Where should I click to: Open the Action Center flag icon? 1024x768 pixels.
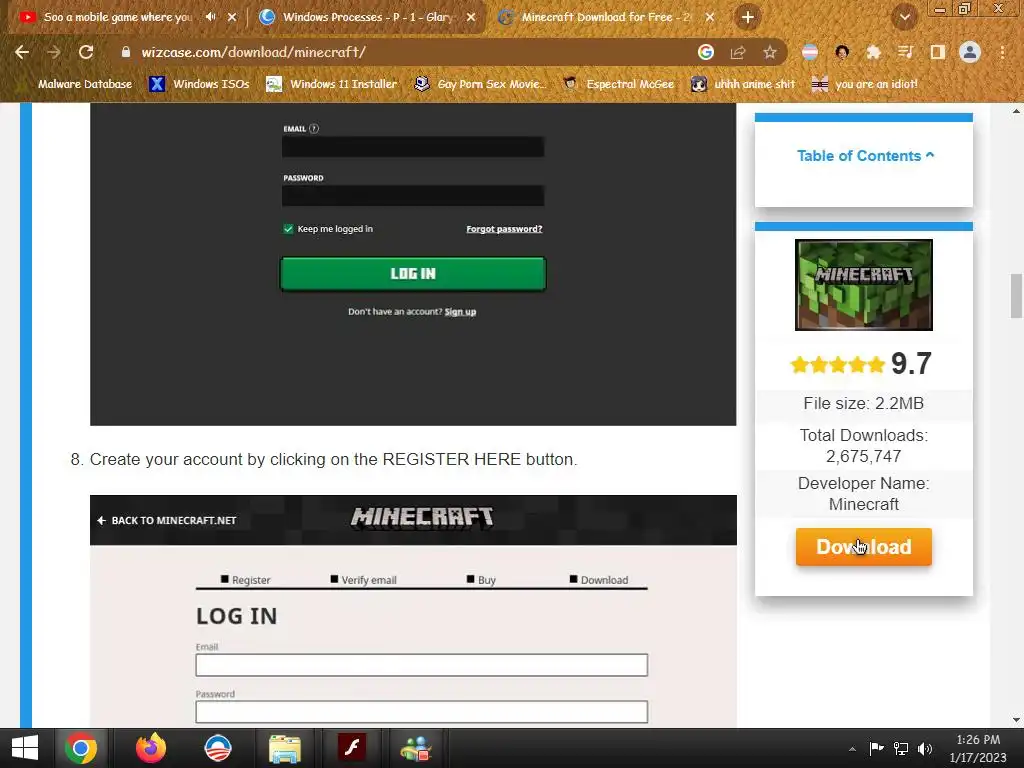tap(876, 748)
